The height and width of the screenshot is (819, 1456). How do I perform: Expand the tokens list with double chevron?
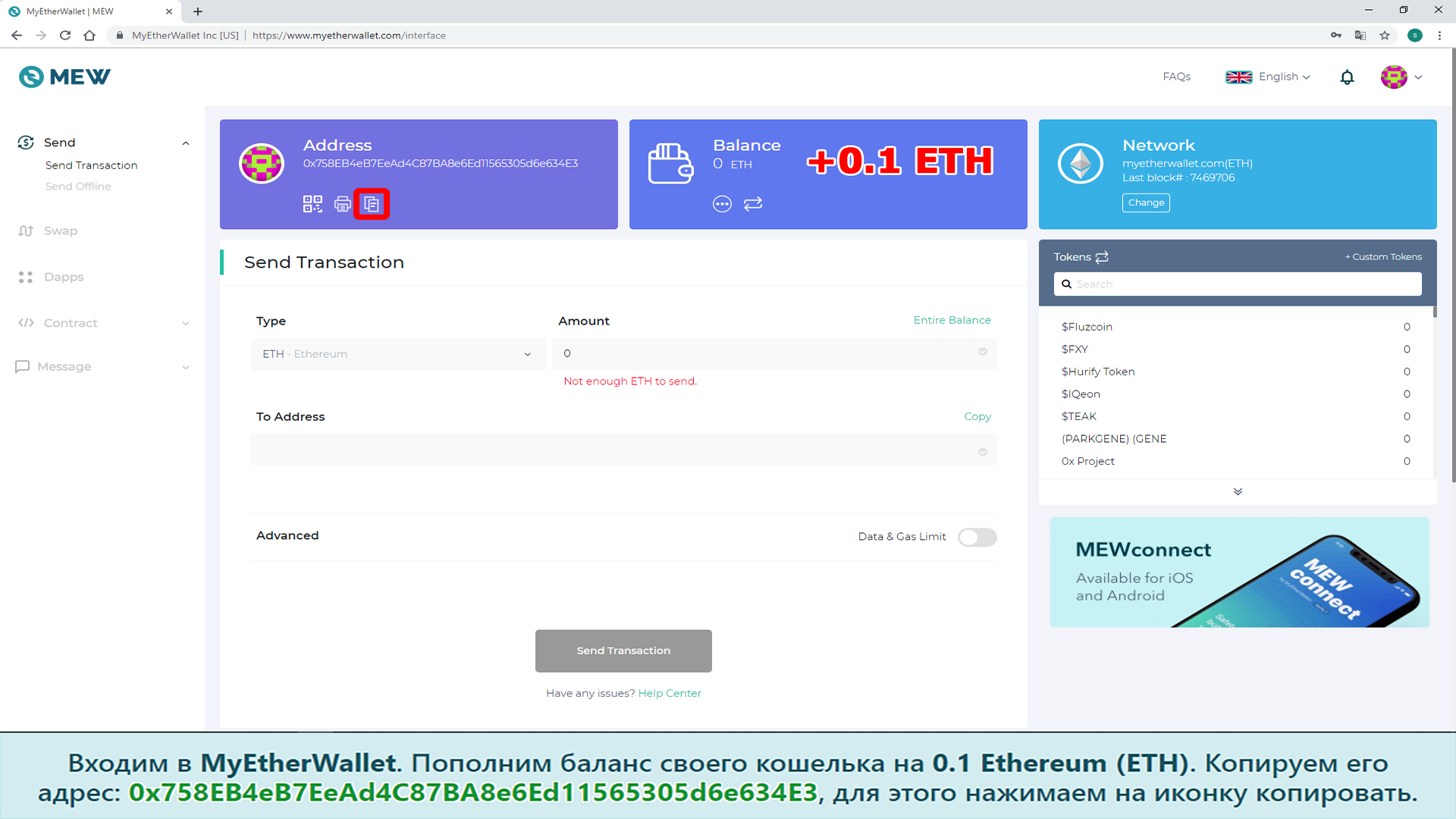[1238, 492]
